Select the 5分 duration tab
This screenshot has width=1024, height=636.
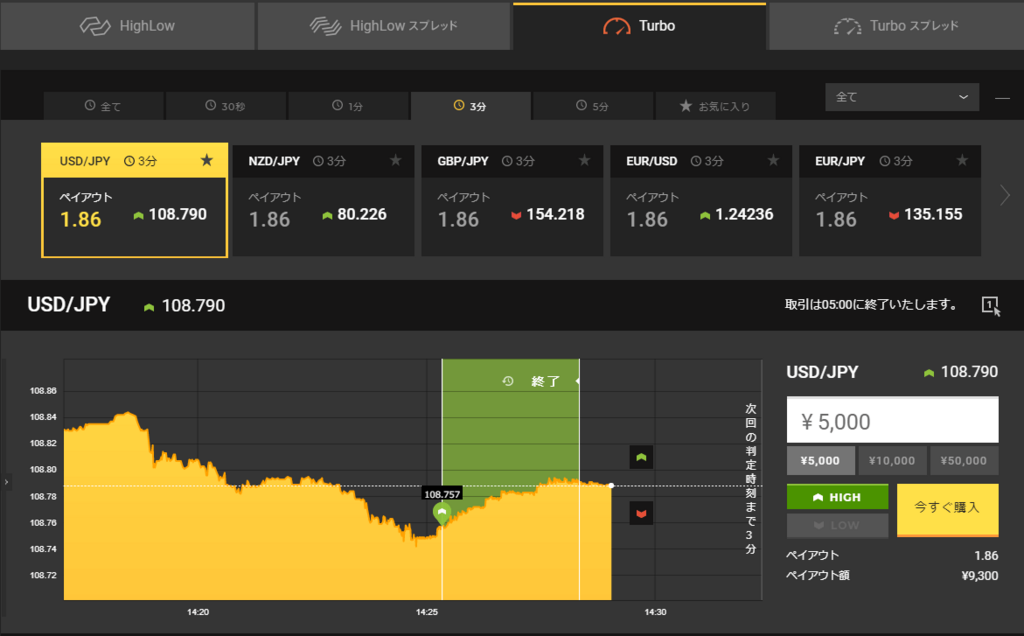pos(592,105)
